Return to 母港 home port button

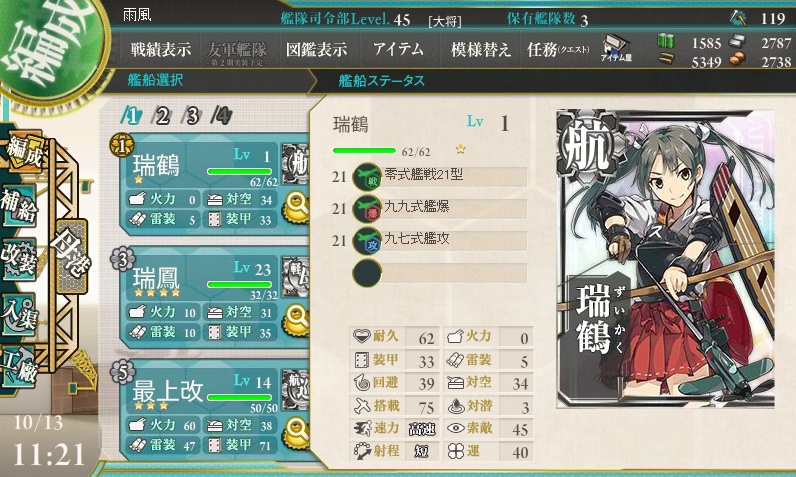pos(71,255)
